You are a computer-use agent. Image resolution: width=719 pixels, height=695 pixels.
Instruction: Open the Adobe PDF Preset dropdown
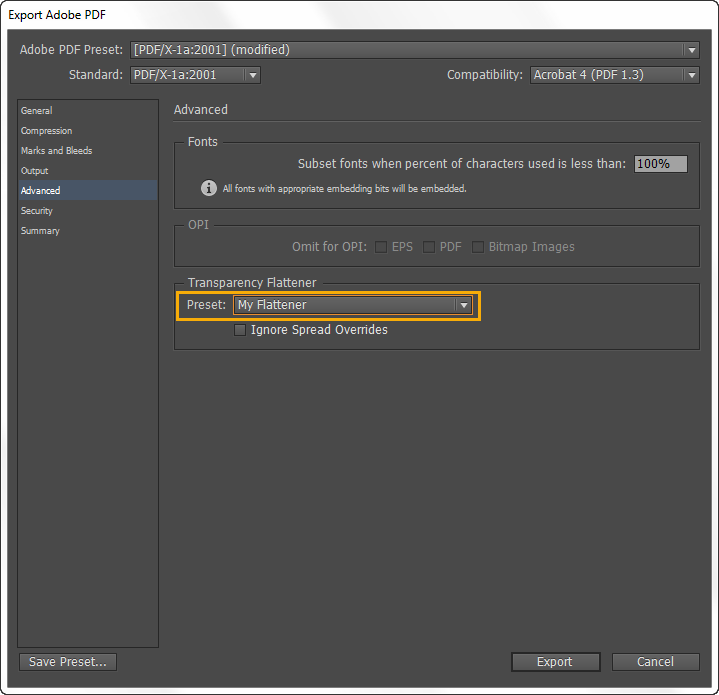[415, 50]
